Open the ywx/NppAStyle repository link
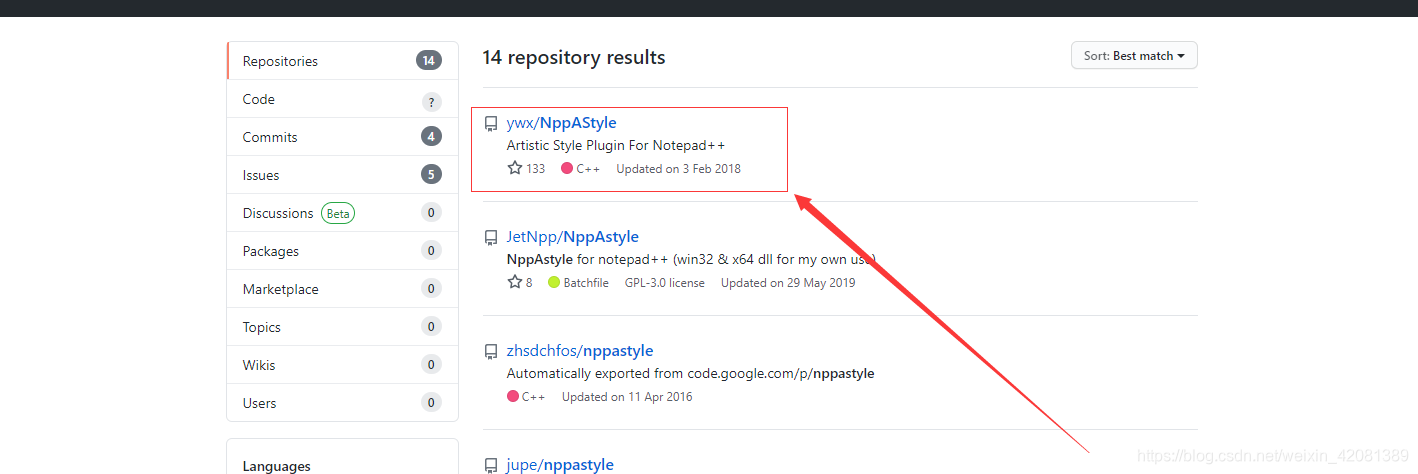This screenshot has height=474, width=1418. 561,123
